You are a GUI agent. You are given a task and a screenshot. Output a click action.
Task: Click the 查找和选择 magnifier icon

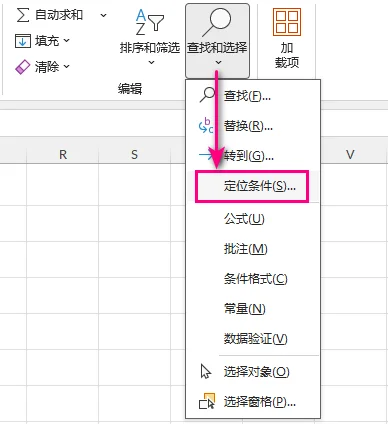pos(217,22)
